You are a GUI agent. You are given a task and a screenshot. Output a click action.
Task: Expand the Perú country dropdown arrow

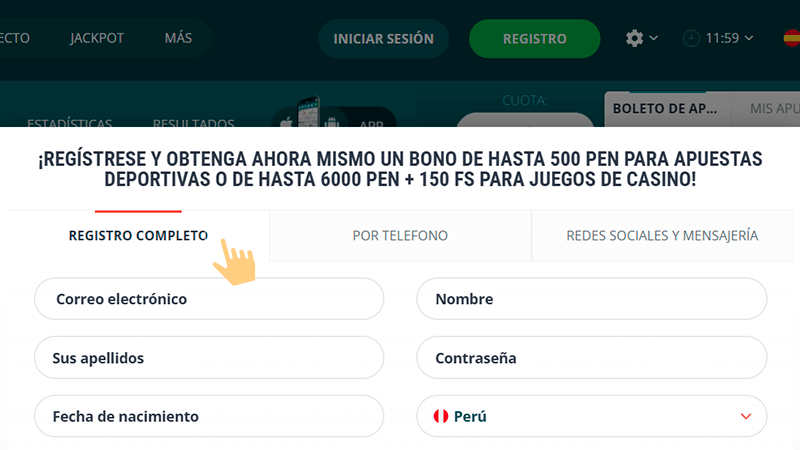(x=745, y=416)
